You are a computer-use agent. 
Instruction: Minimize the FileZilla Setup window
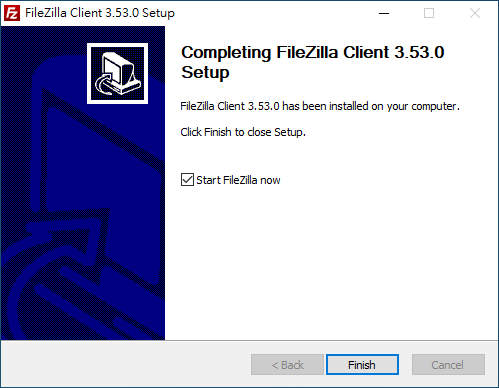click(384, 13)
